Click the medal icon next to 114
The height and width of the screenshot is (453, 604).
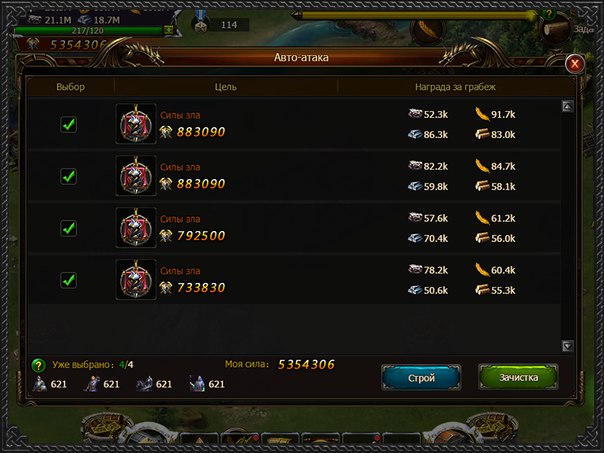click(x=200, y=24)
